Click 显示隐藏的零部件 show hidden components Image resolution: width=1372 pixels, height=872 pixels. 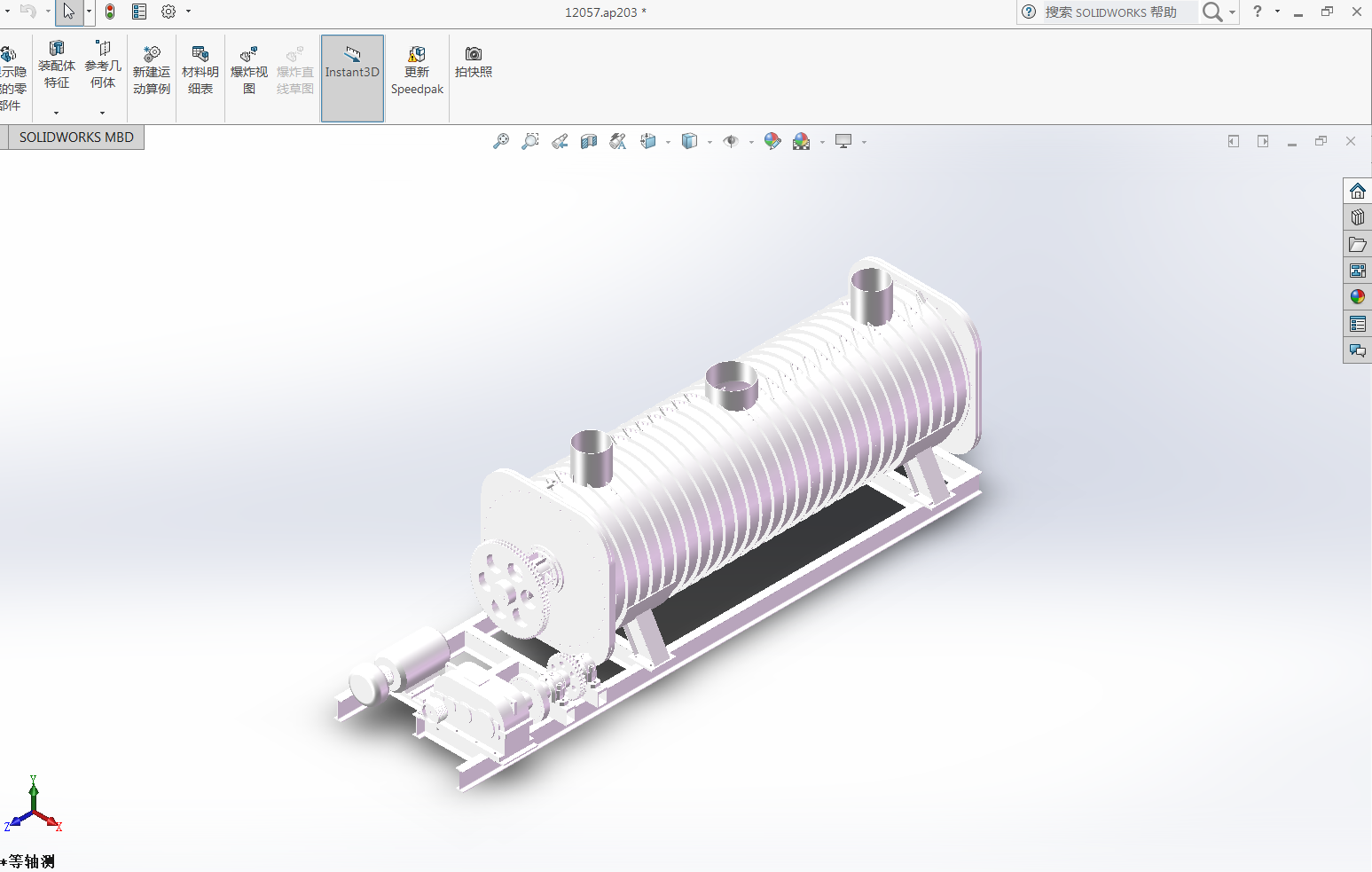[12, 78]
